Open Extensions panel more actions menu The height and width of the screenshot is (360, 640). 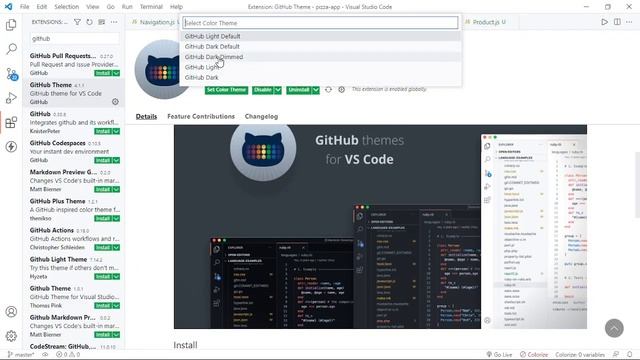114,22
